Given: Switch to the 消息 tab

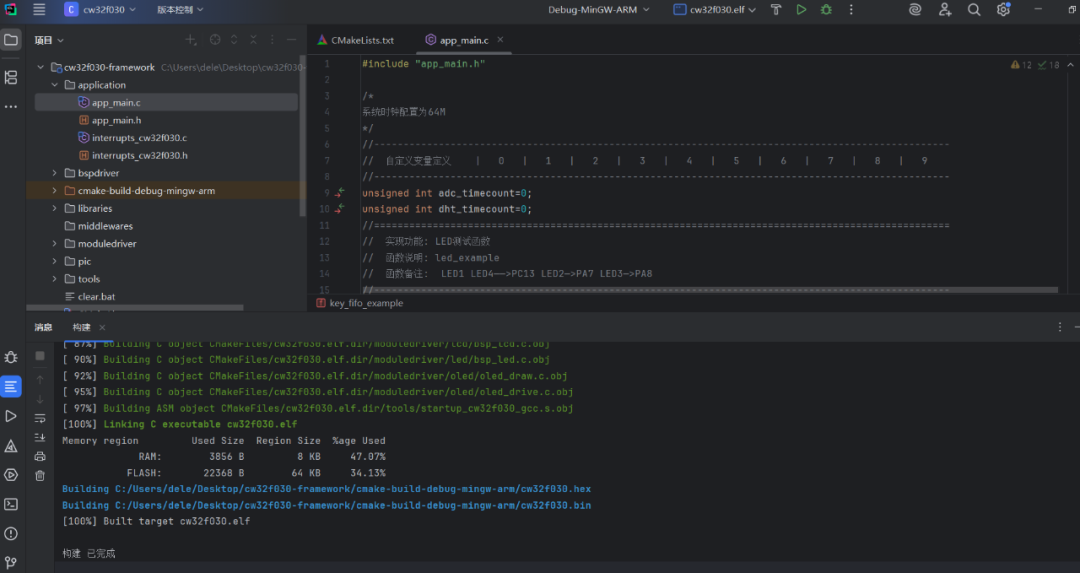Looking at the screenshot, I should (x=43, y=327).
